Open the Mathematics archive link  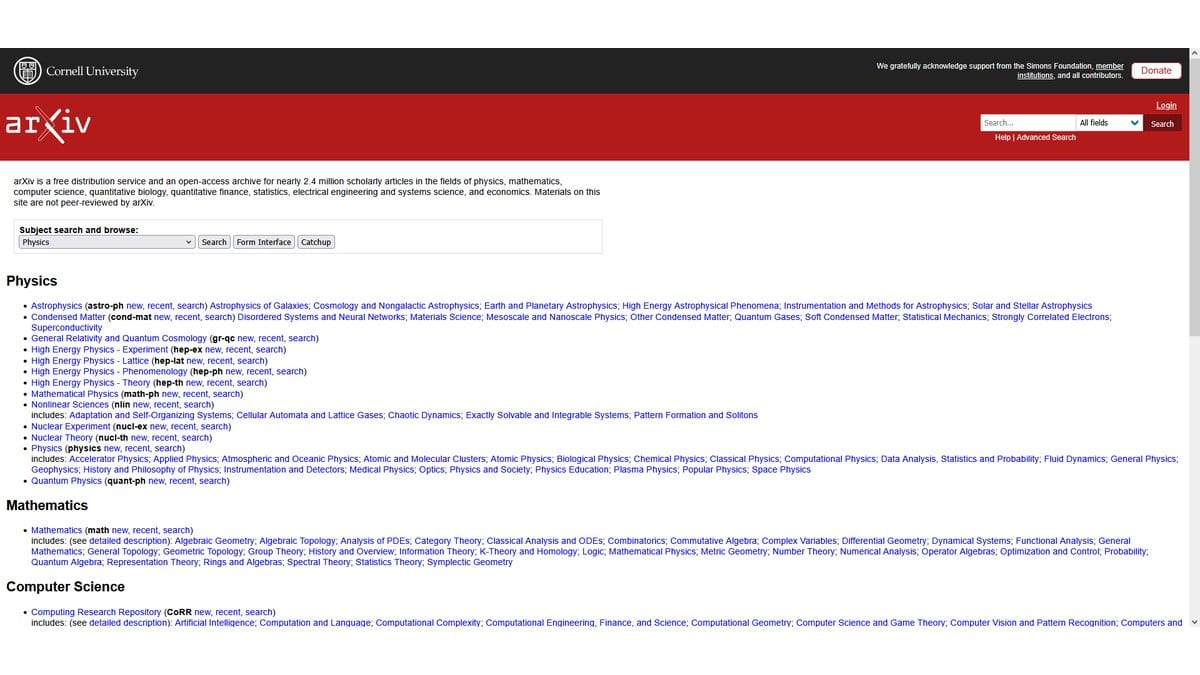tap(57, 530)
